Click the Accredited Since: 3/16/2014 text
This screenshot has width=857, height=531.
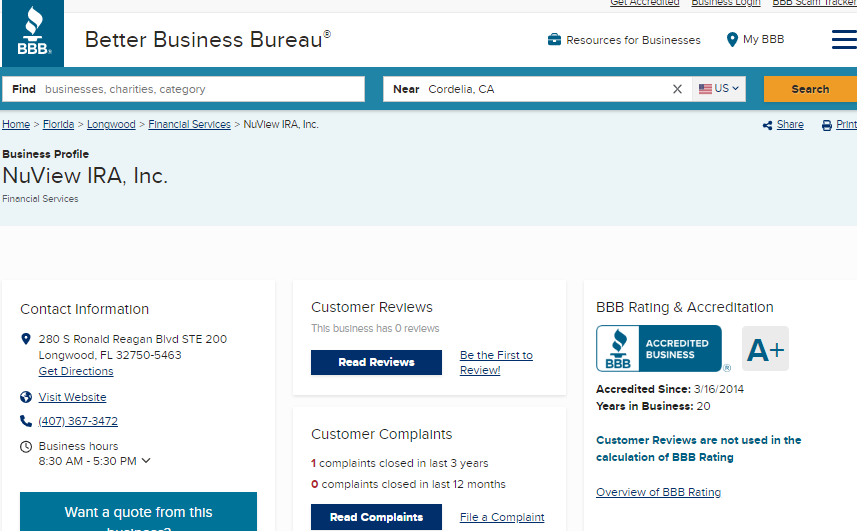pos(670,389)
